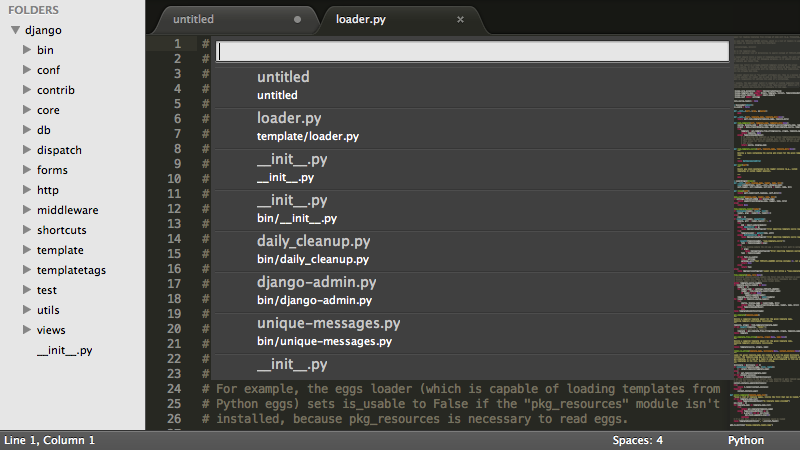Viewport: 800px width, 450px height.
Task: Switch to the loader.py tab
Action: [x=361, y=19]
